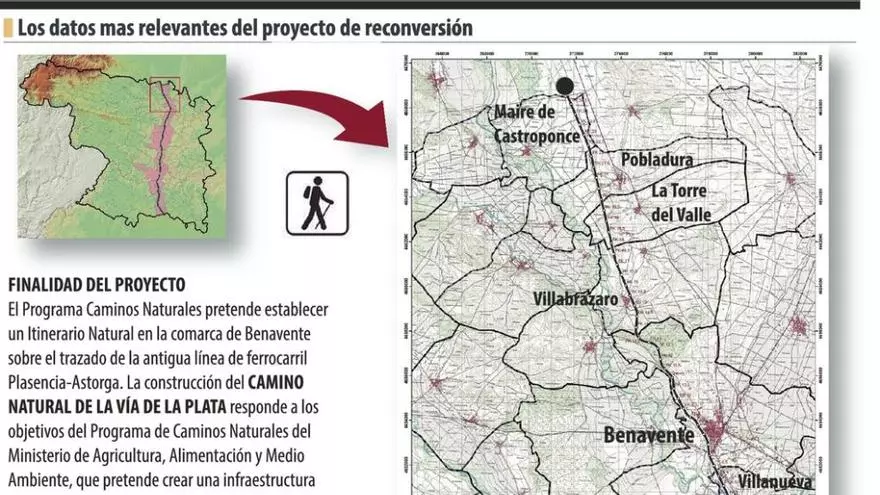Click the orange bar beside the headline
The image size is (880, 495).
click(x=8, y=28)
